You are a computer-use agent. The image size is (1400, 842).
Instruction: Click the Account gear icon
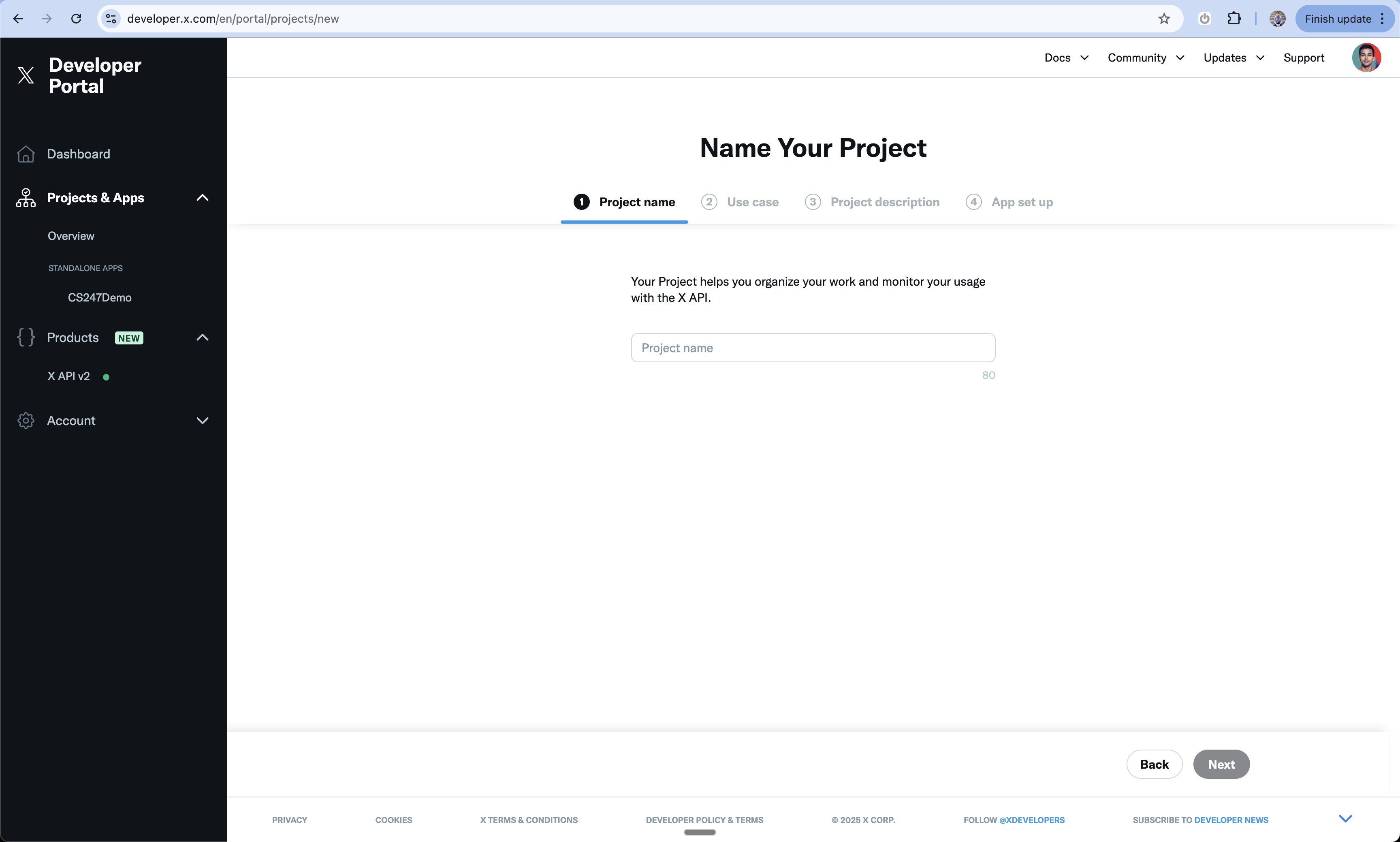coord(26,421)
